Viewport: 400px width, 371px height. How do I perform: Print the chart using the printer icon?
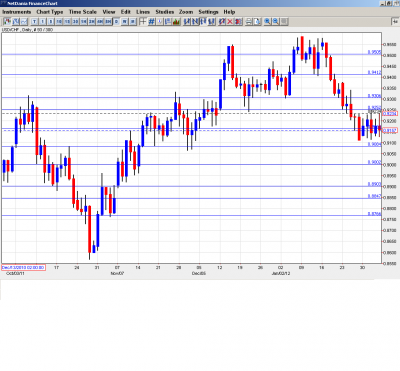point(249,22)
